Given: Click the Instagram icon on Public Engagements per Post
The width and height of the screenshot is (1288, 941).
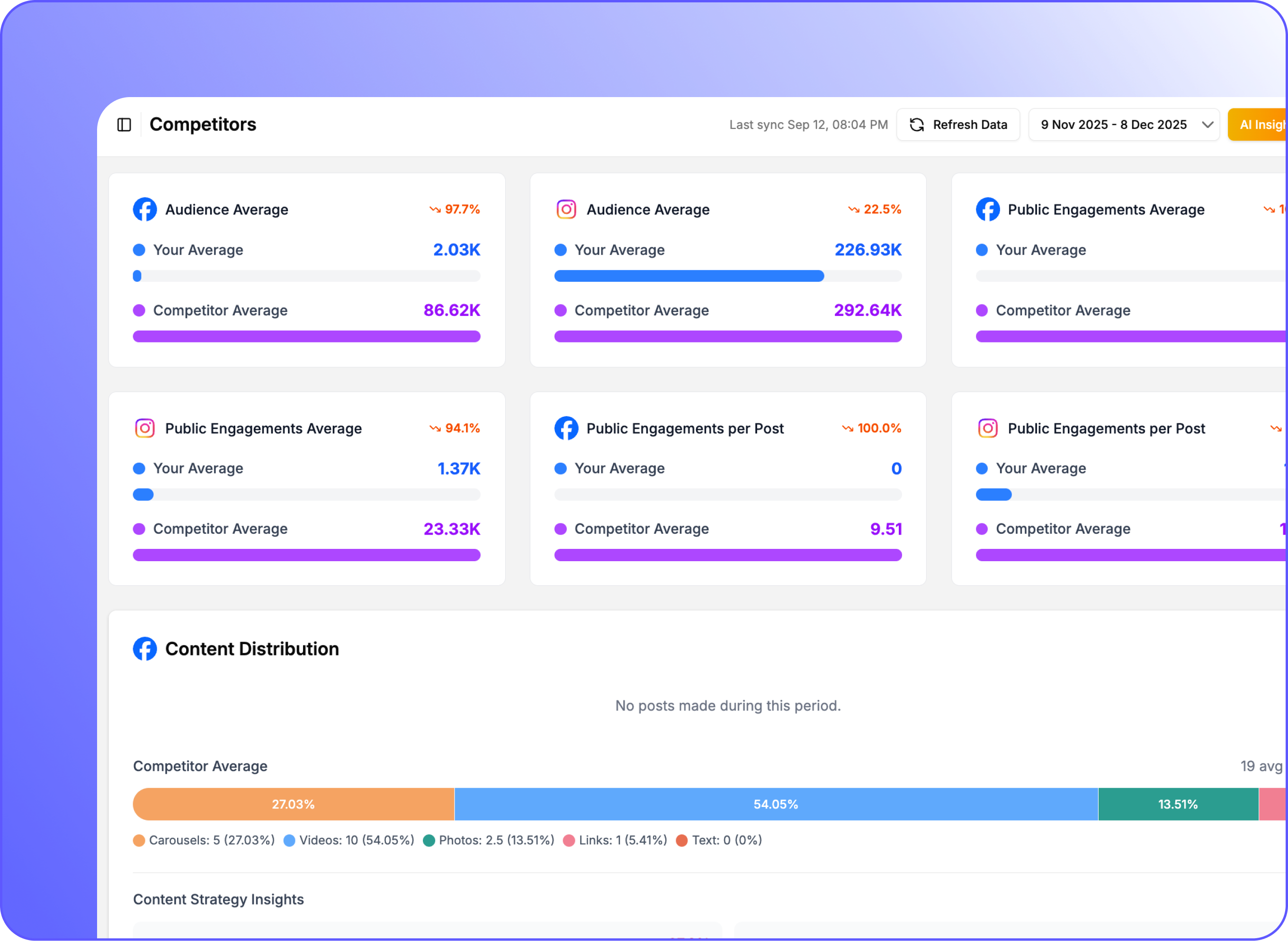Looking at the screenshot, I should click(987, 428).
